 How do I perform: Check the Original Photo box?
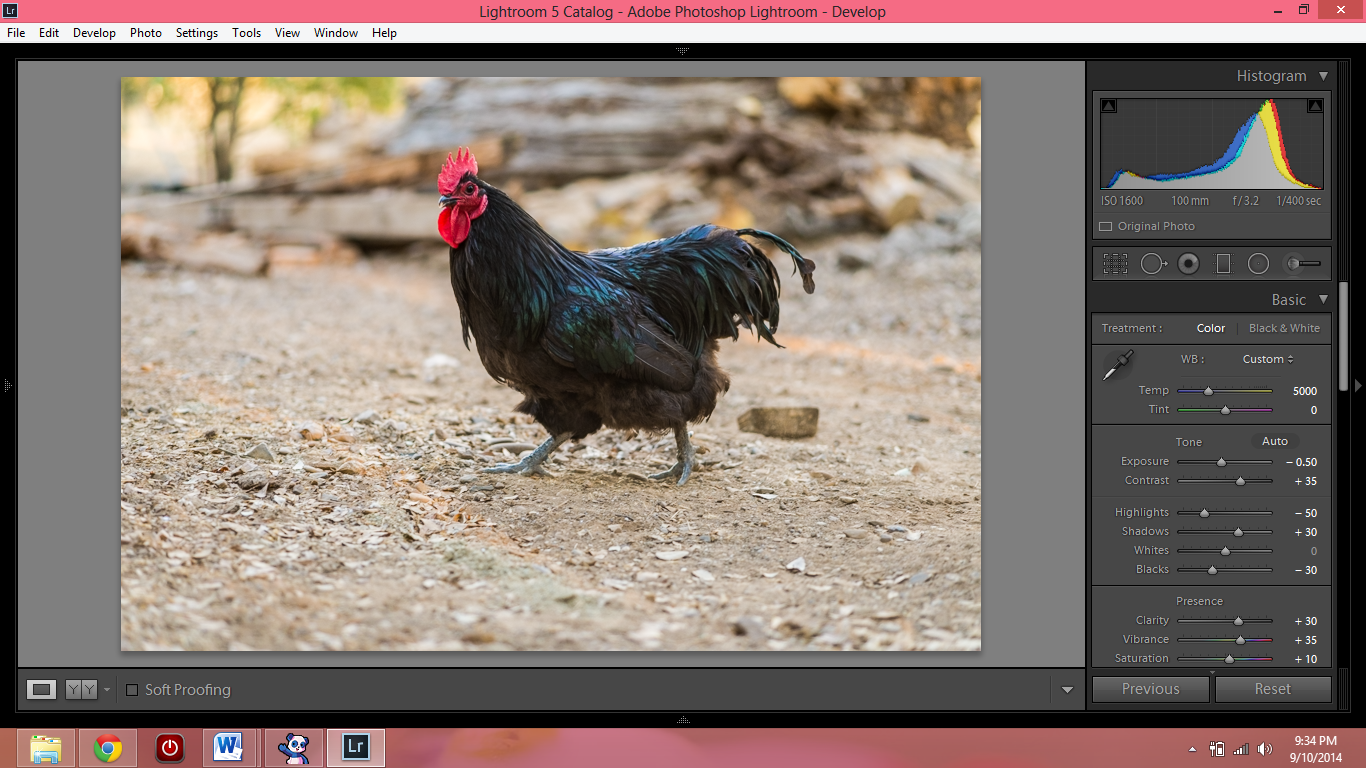pos(1105,227)
